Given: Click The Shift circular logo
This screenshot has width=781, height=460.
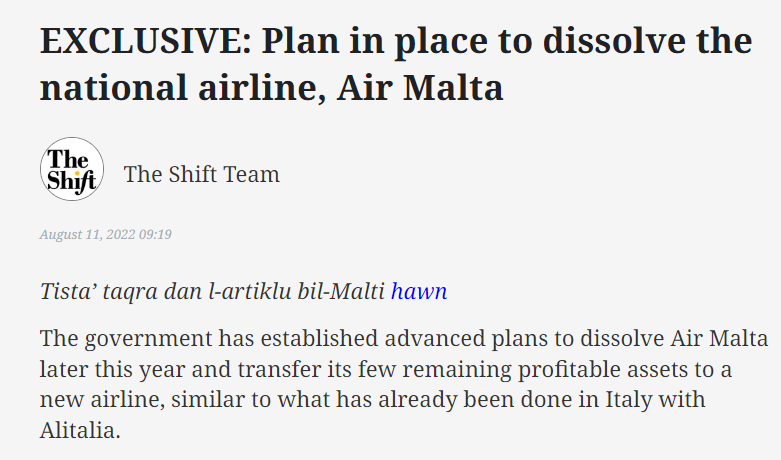Looking at the screenshot, I should [x=72, y=169].
